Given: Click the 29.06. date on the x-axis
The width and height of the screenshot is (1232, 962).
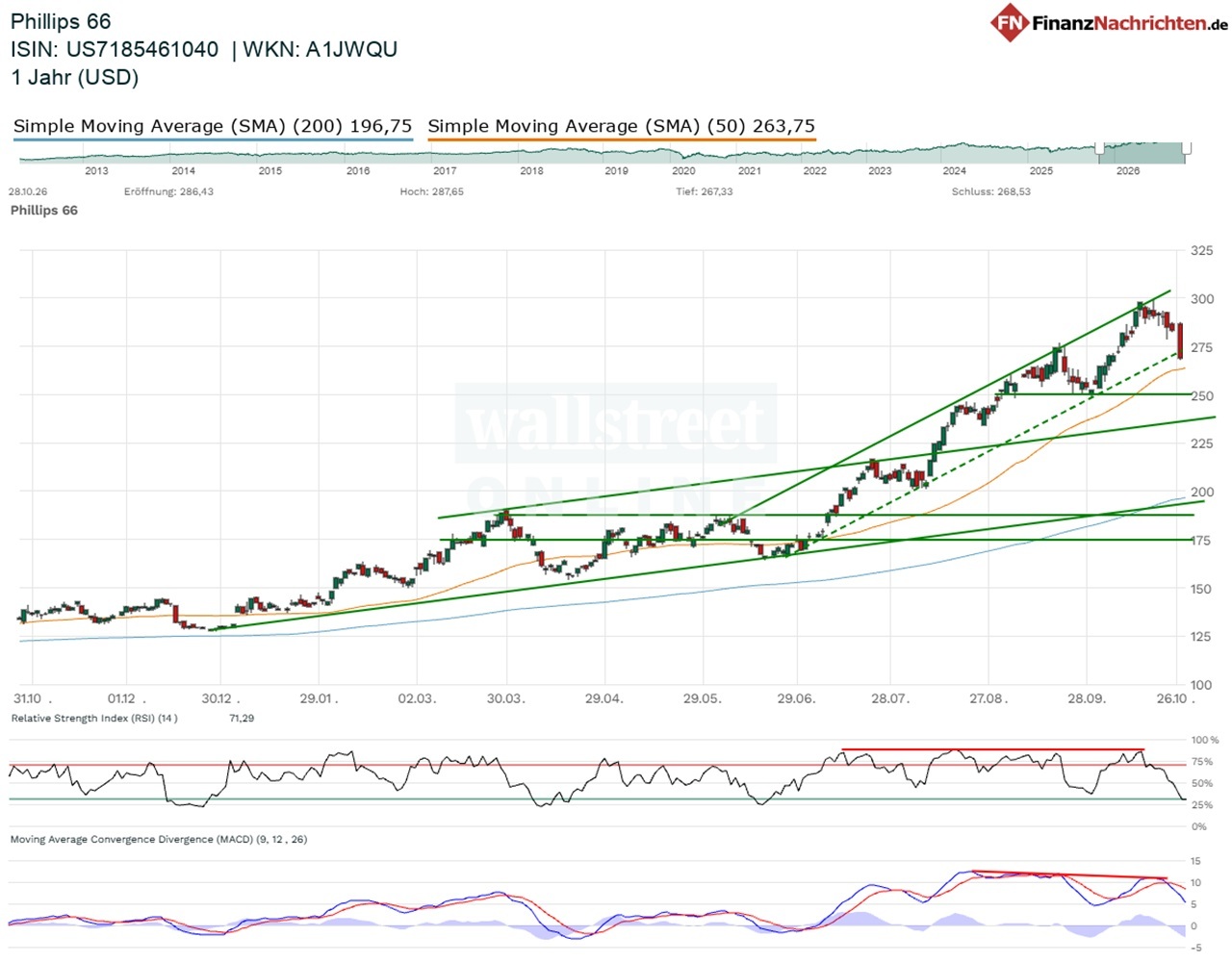Looking at the screenshot, I should click(796, 698).
